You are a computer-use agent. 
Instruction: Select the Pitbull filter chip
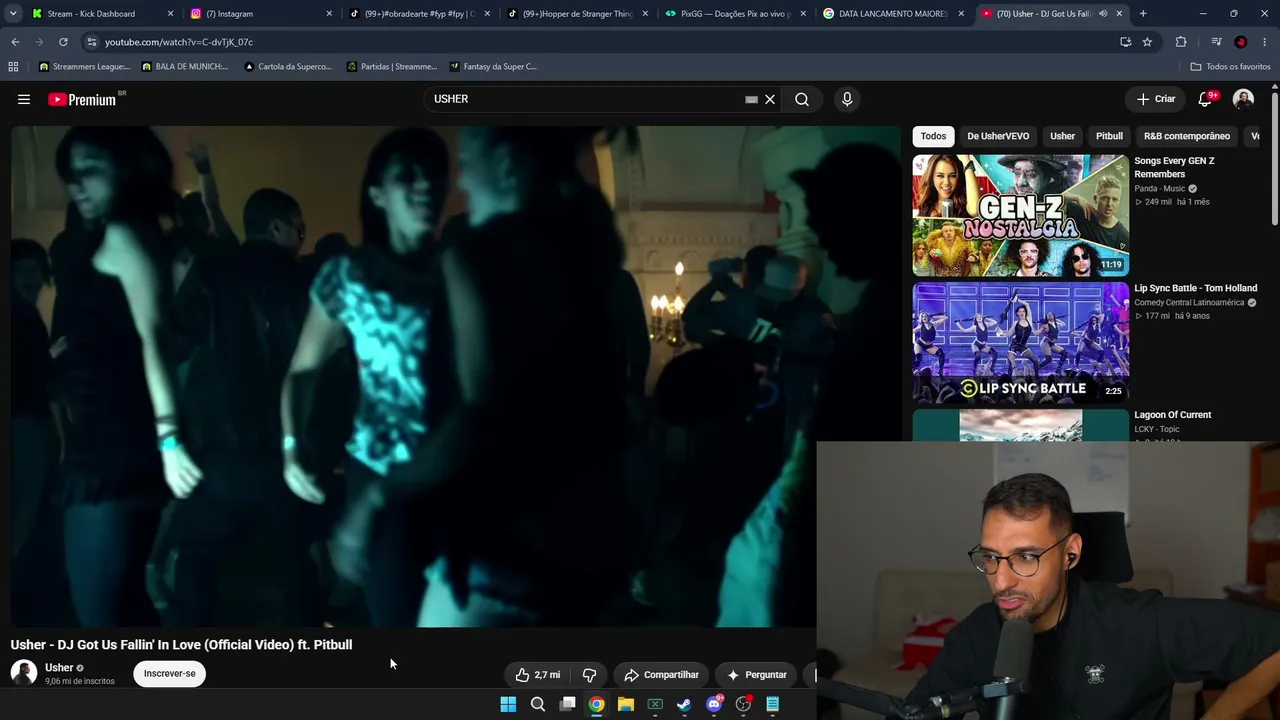(x=1109, y=136)
